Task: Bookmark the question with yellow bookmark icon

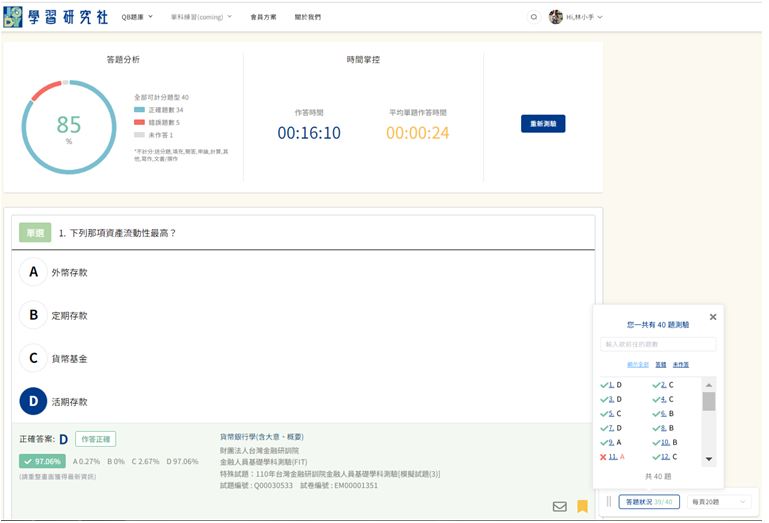Action: (582, 507)
